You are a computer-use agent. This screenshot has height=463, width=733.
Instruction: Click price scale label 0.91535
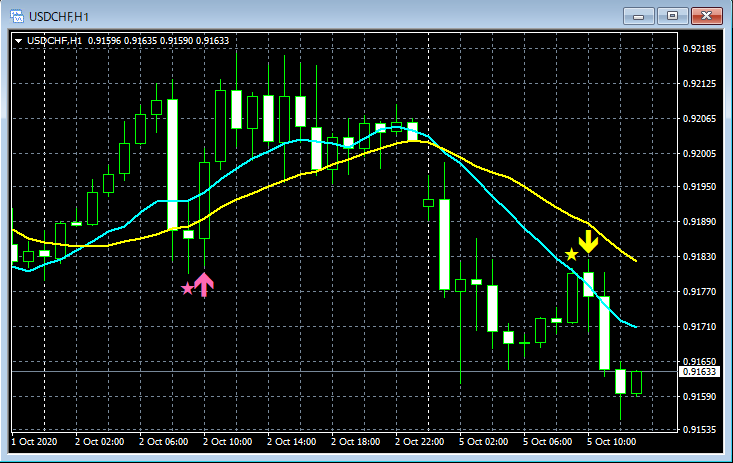699,429
